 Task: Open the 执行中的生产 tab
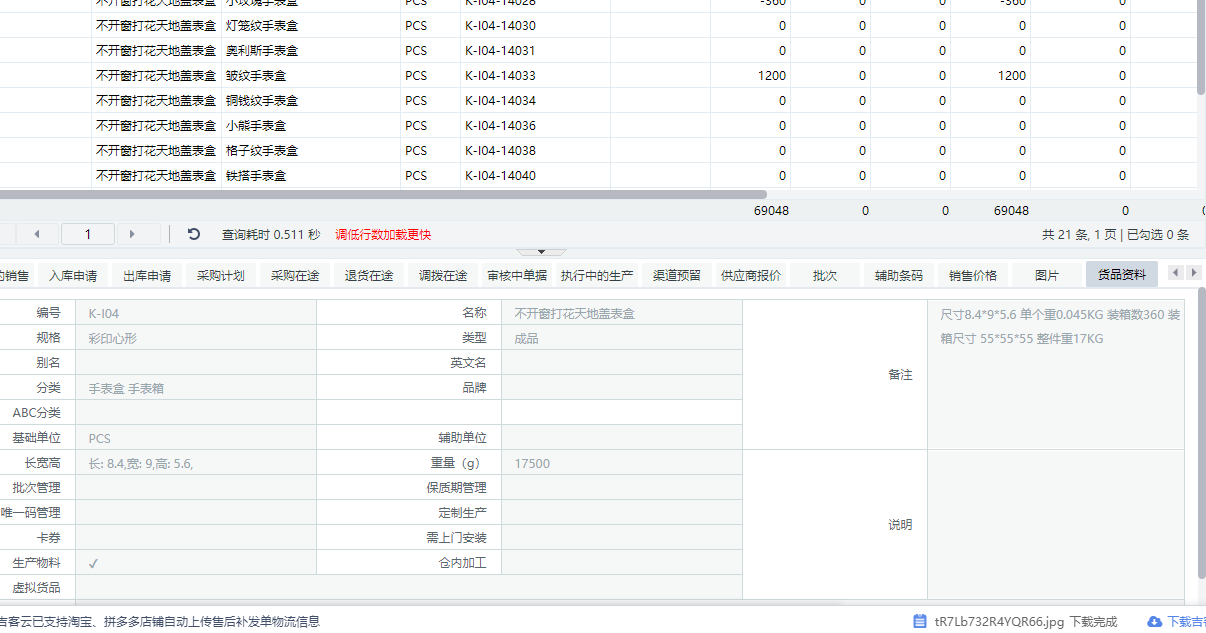(597, 275)
